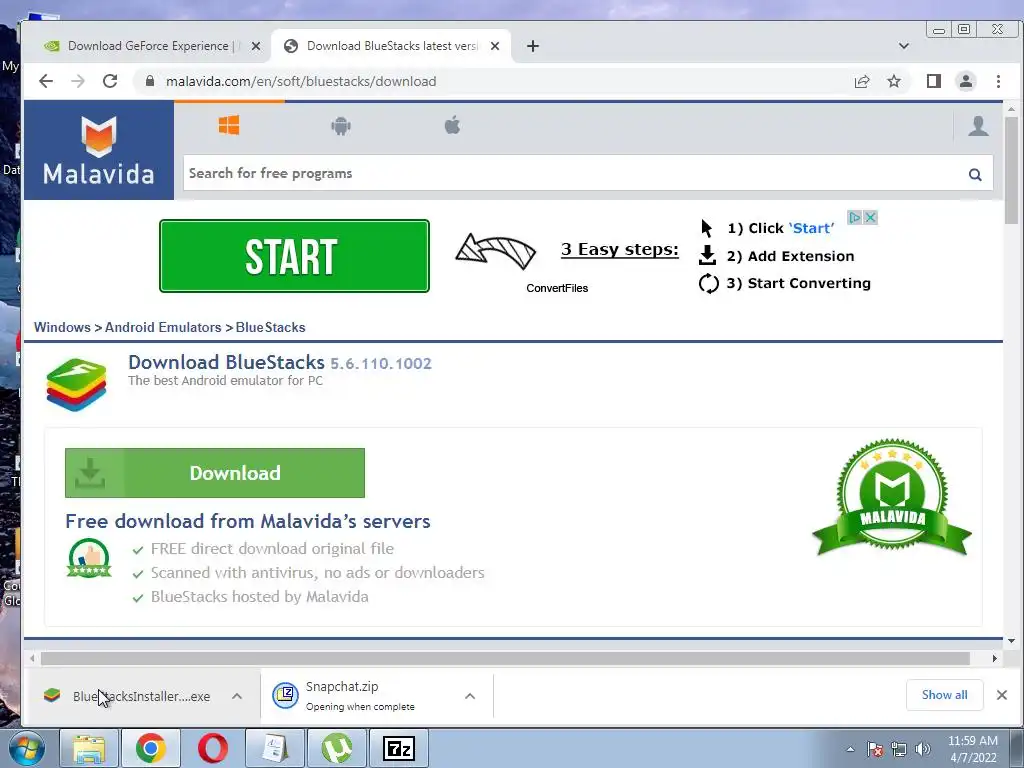Select the Android platform icon
1024x768 pixels.
coord(341,125)
